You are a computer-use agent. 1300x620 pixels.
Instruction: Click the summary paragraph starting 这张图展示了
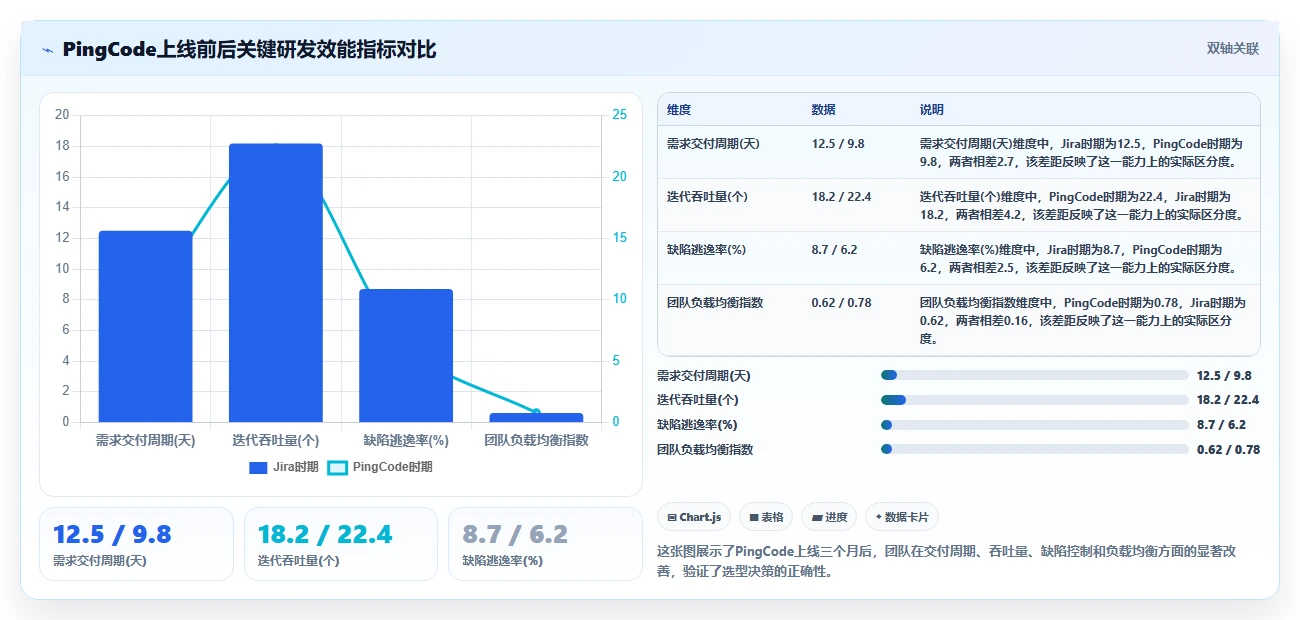tap(947, 562)
